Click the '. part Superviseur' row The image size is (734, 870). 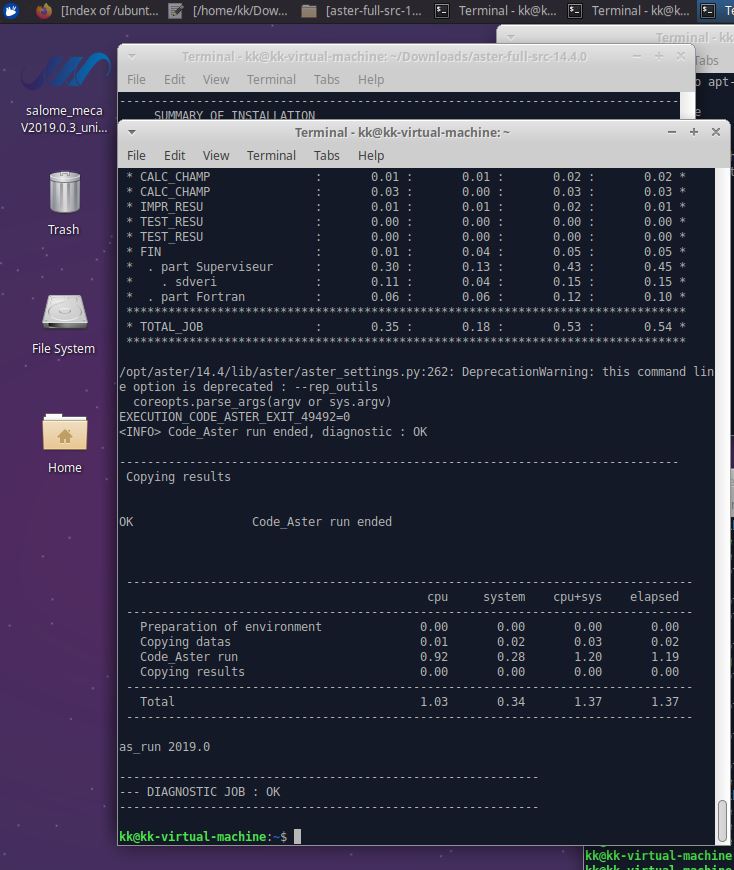pyautogui.click(x=406, y=267)
